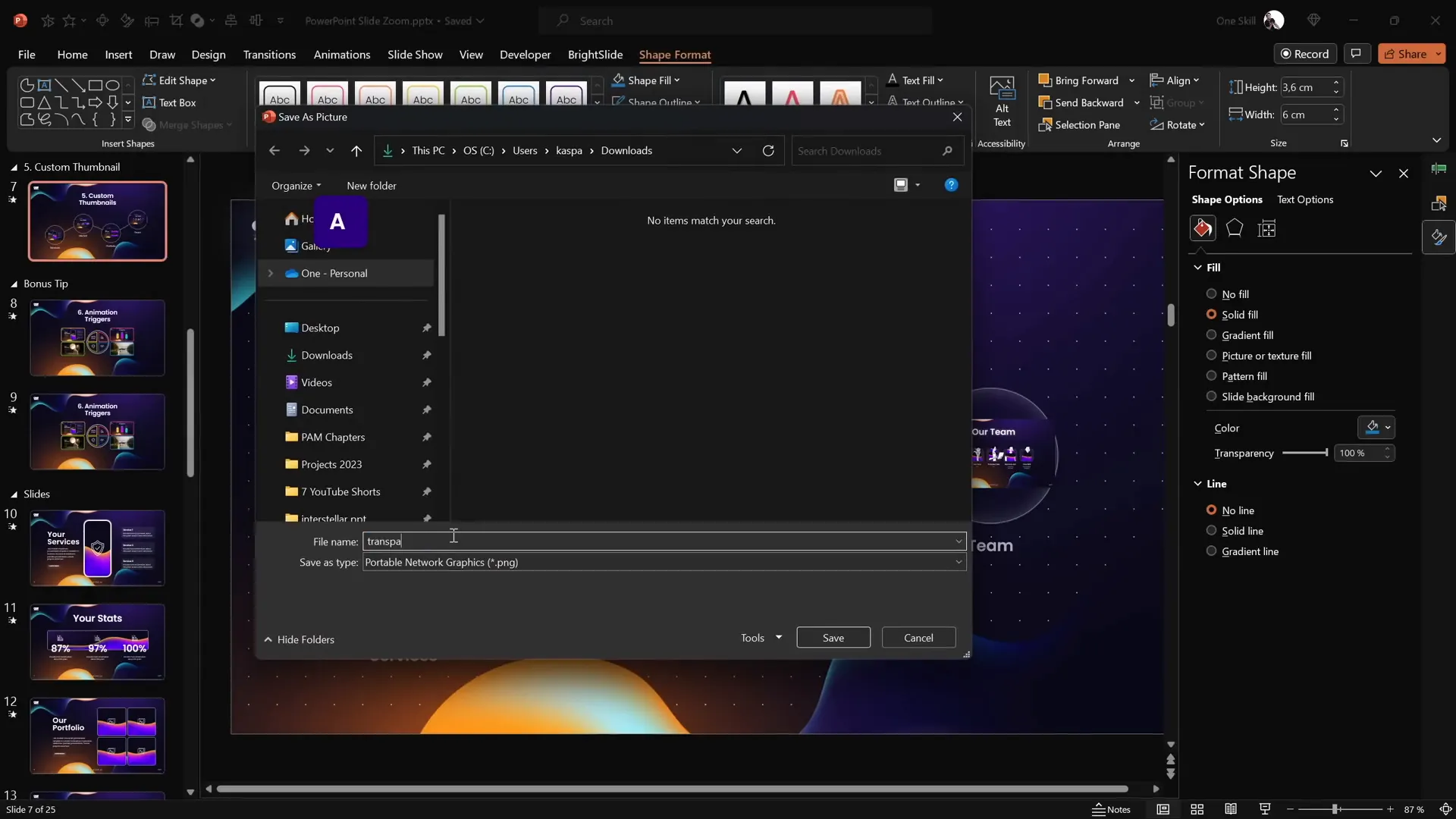
Task: Click the refresh icon in Save dialog
Action: tap(768, 151)
